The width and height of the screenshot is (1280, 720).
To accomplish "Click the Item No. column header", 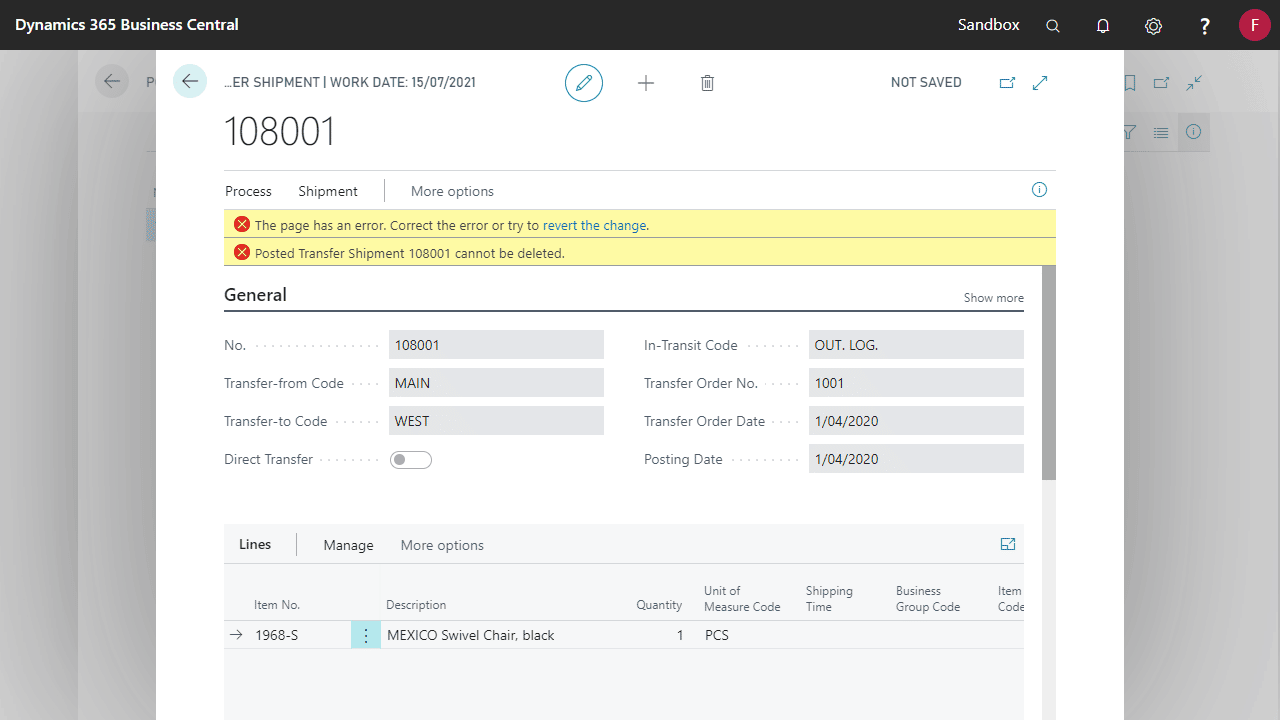I will pyautogui.click(x=277, y=605).
